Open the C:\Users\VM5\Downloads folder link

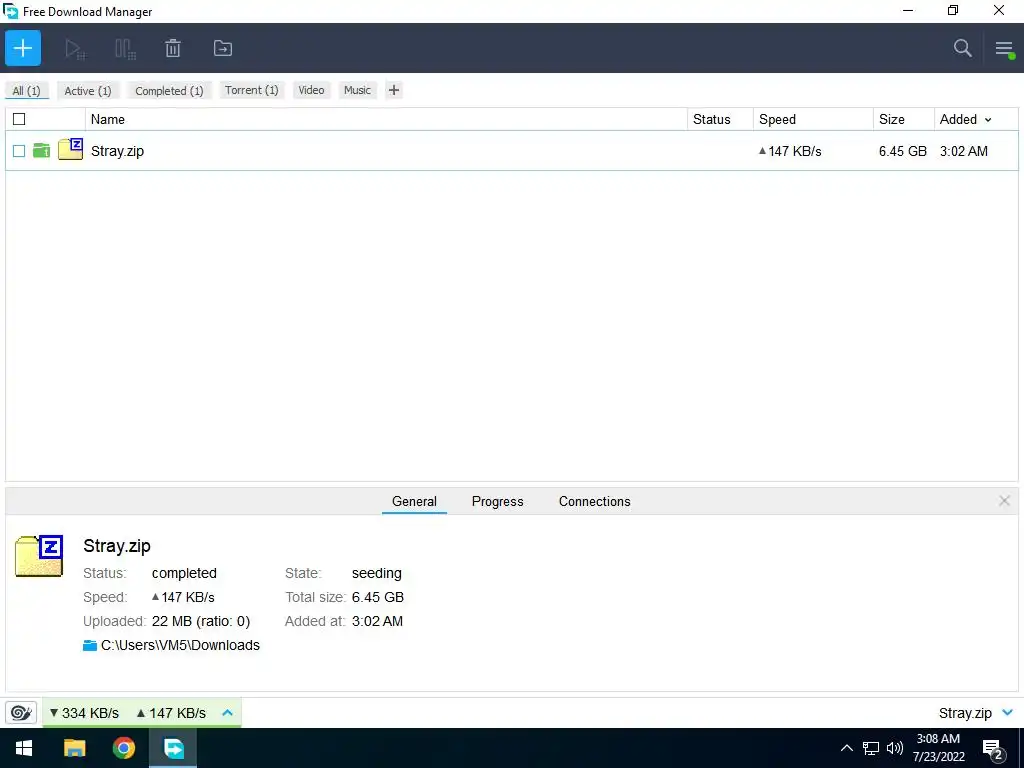pos(180,645)
